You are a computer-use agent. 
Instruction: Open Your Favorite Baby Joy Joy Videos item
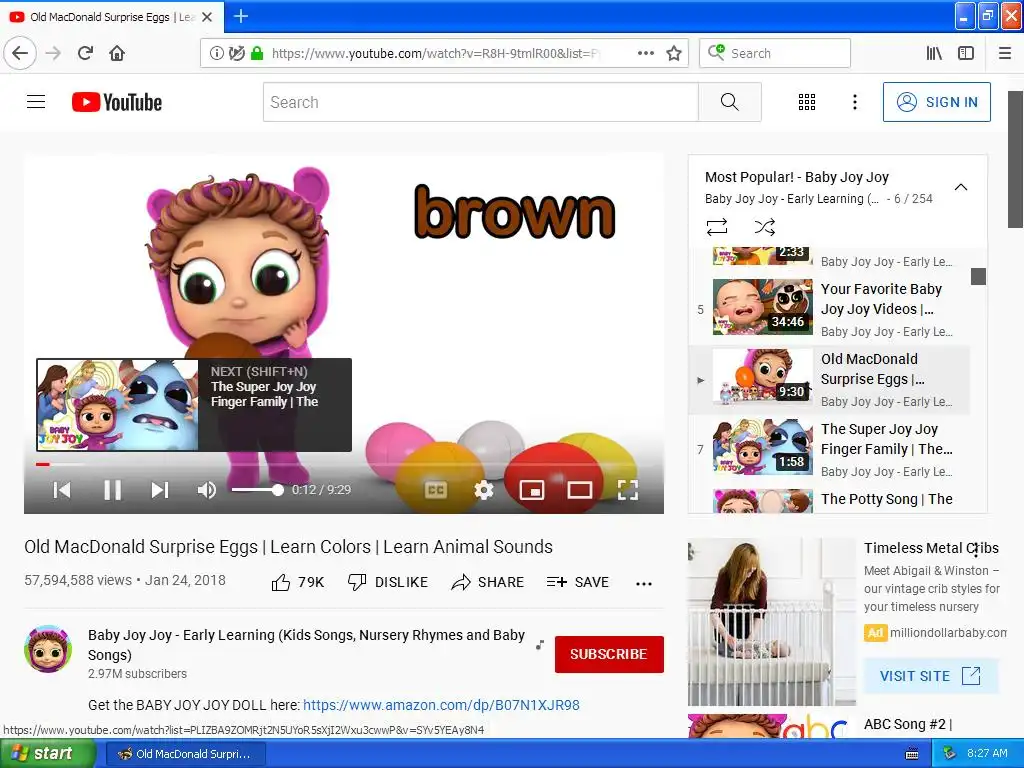tap(829, 309)
